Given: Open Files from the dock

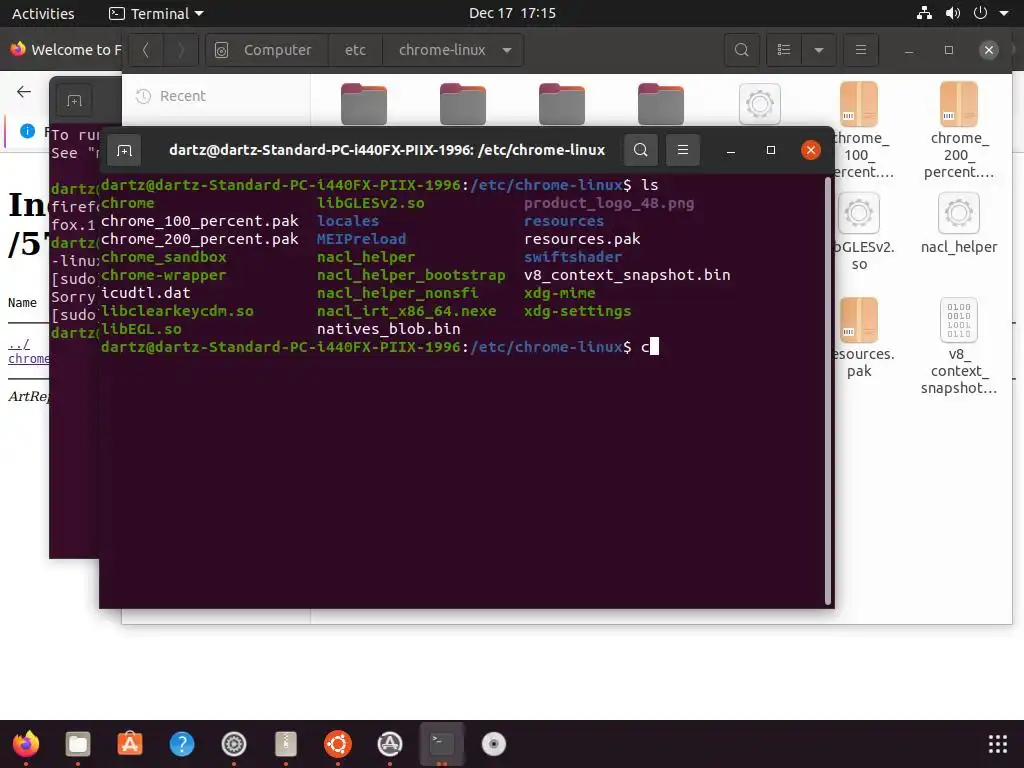Looking at the screenshot, I should pos(78,744).
